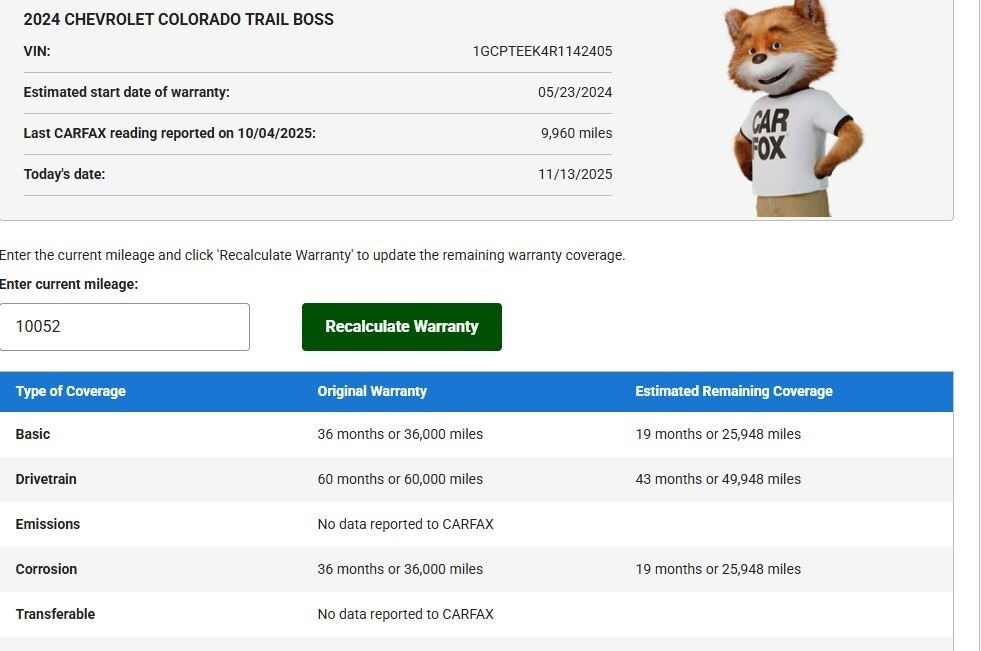
Task: Click the 9,960 miles CARFAX reading value
Action: click(576, 133)
